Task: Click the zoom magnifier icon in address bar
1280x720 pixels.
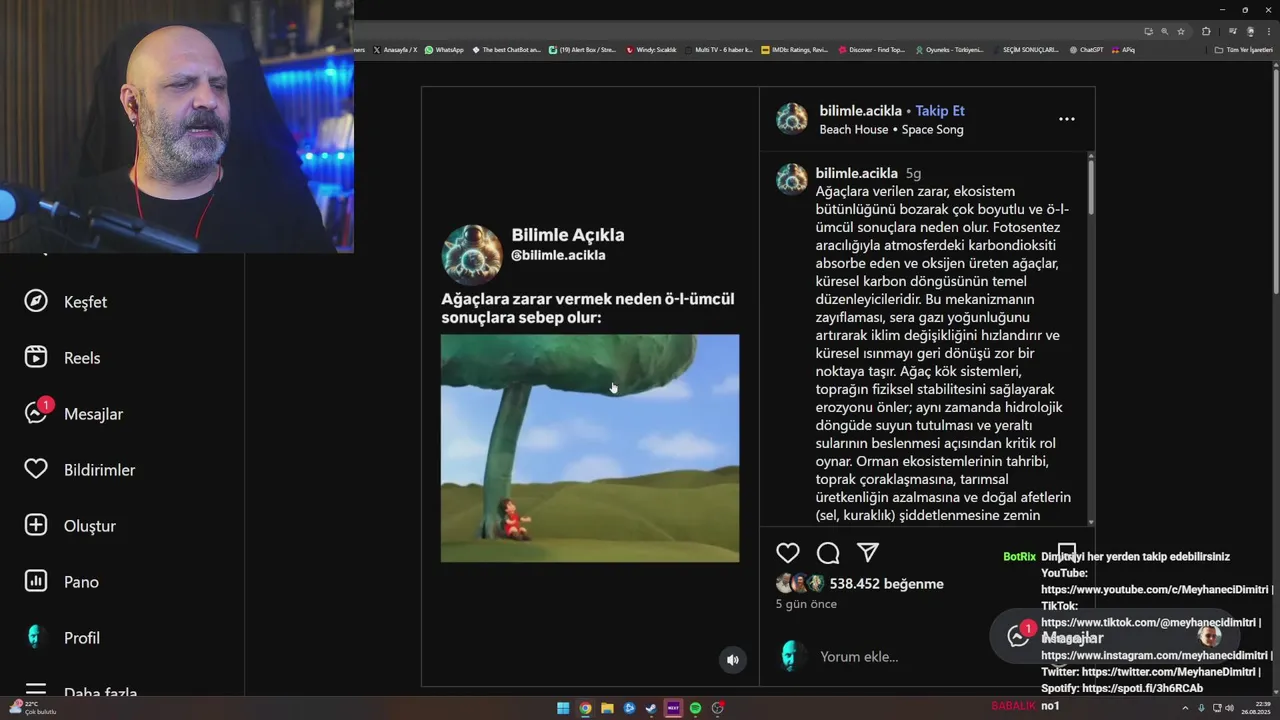Action: (x=1164, y=31)
